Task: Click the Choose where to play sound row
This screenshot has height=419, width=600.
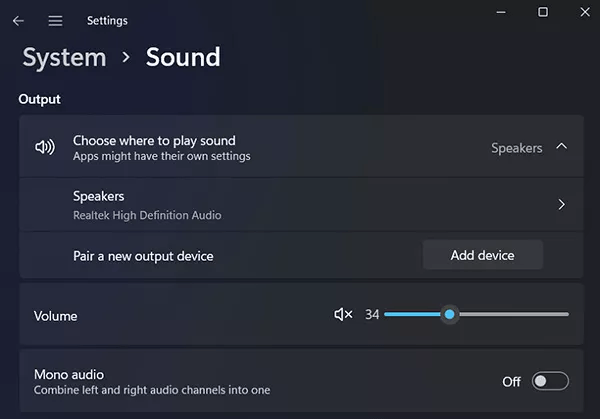Action: pyautogui.click(x=301, y=147)
